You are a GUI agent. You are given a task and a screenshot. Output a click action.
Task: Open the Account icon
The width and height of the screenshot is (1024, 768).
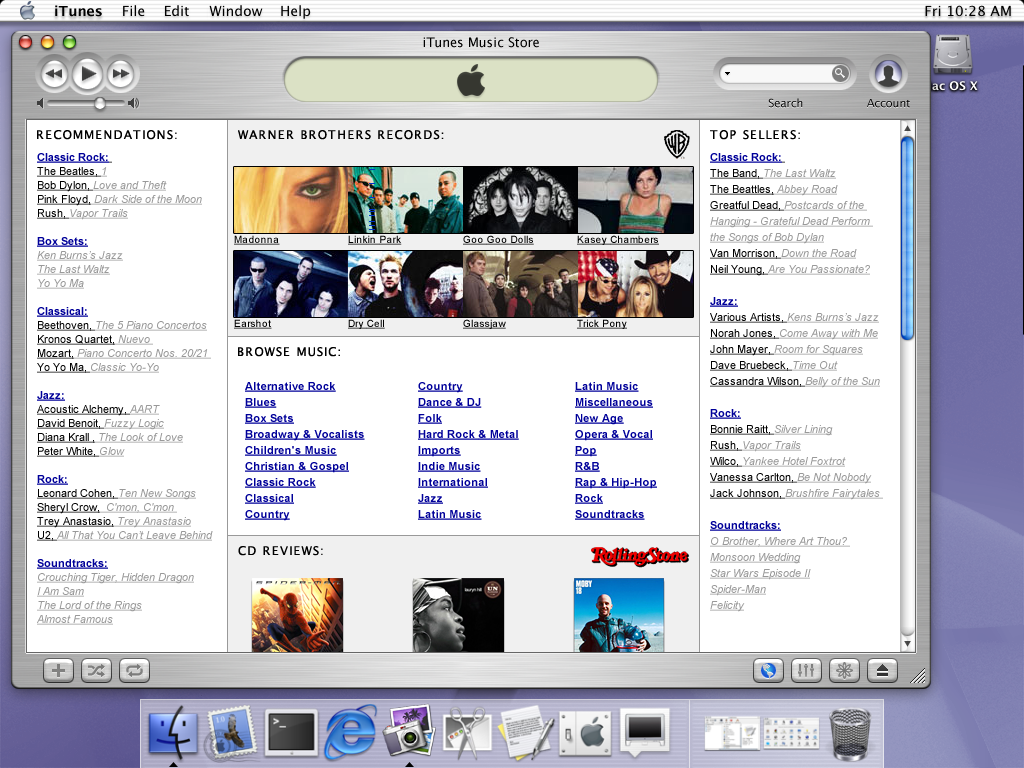coord(888,74)
